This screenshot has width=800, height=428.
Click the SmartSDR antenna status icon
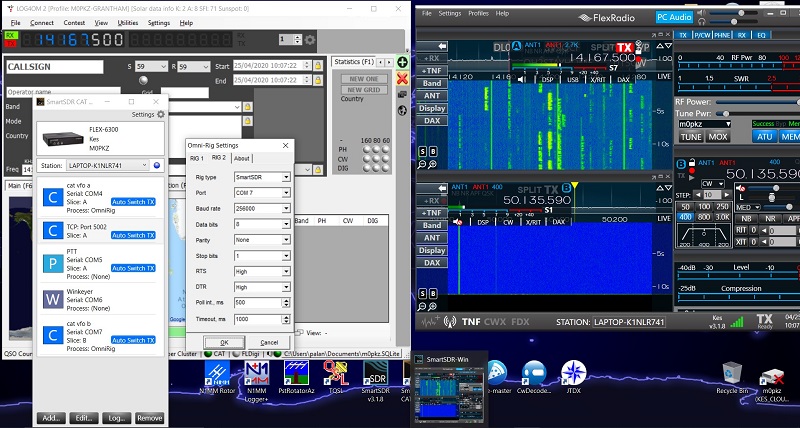[x=449, y=322]
